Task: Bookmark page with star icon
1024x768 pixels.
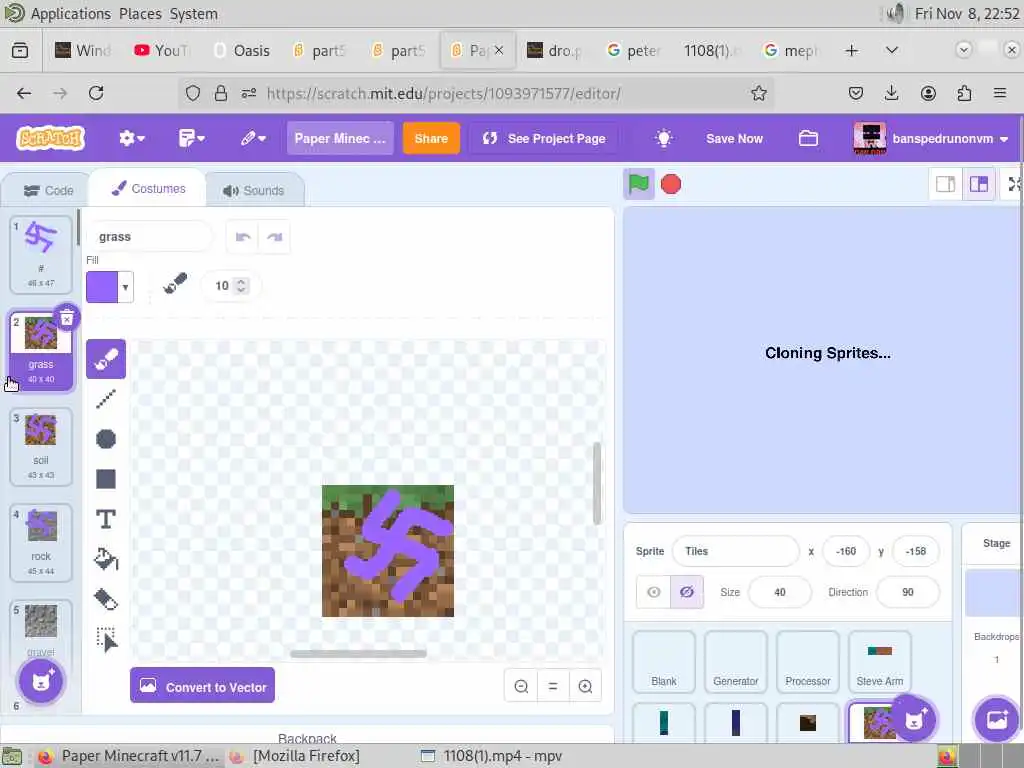Action: click(x=758, y=93)
